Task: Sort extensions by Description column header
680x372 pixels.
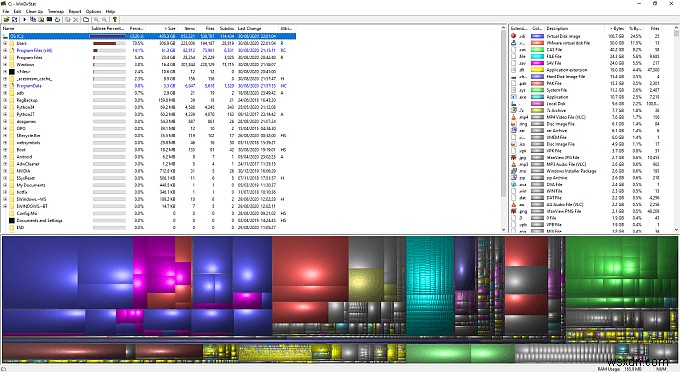Action: (574, 28)
